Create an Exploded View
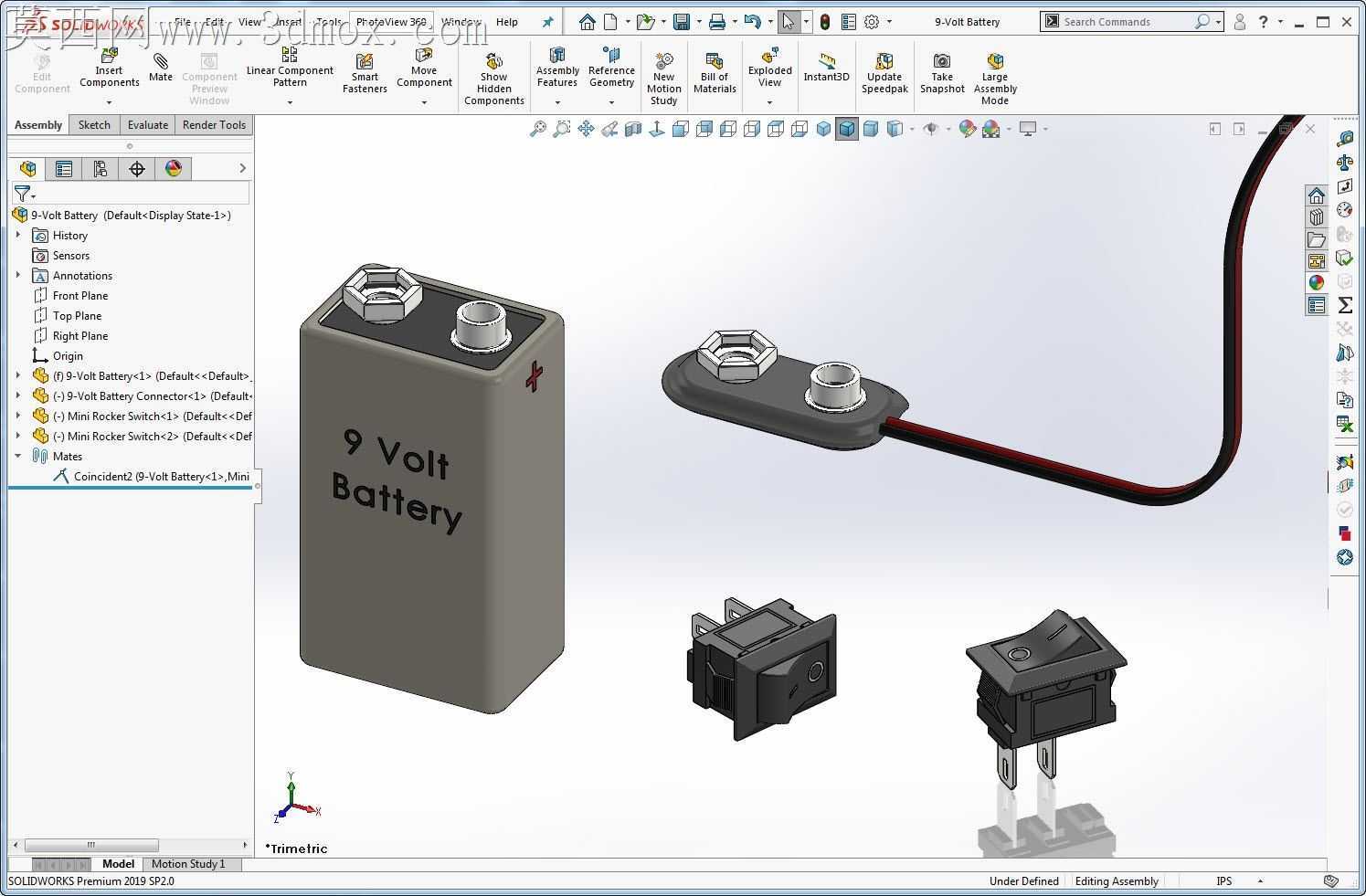 [x=770, y=69]
